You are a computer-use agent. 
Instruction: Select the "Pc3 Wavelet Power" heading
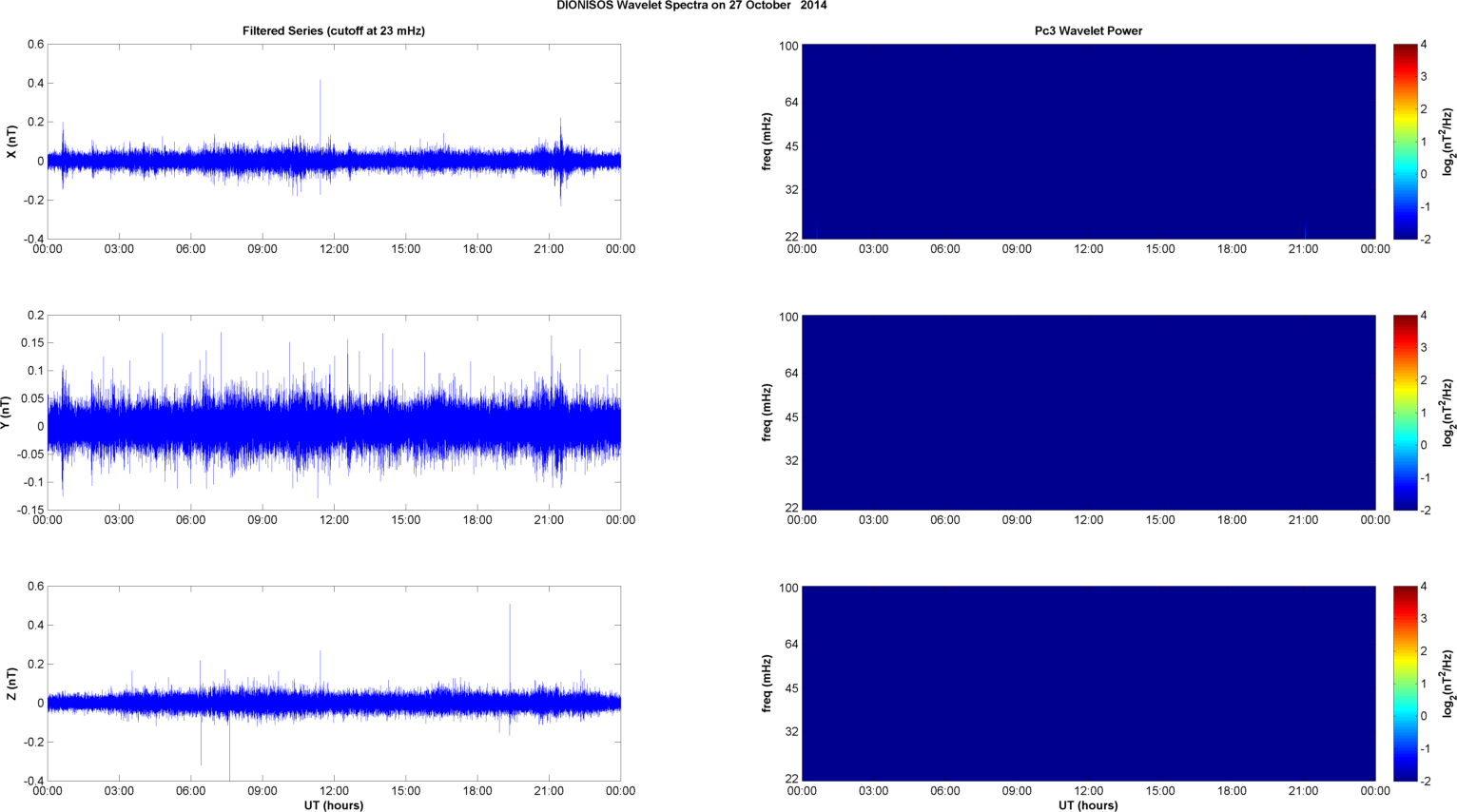(1089, 30)
